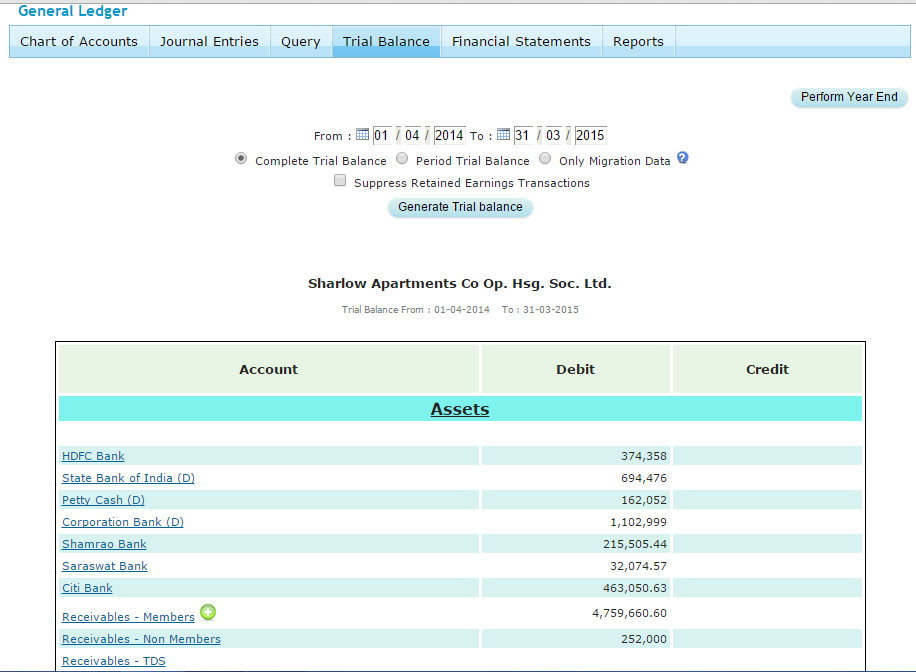Click the Assets section heading
This screenshot has width=916, height=672.
[460, 409]
